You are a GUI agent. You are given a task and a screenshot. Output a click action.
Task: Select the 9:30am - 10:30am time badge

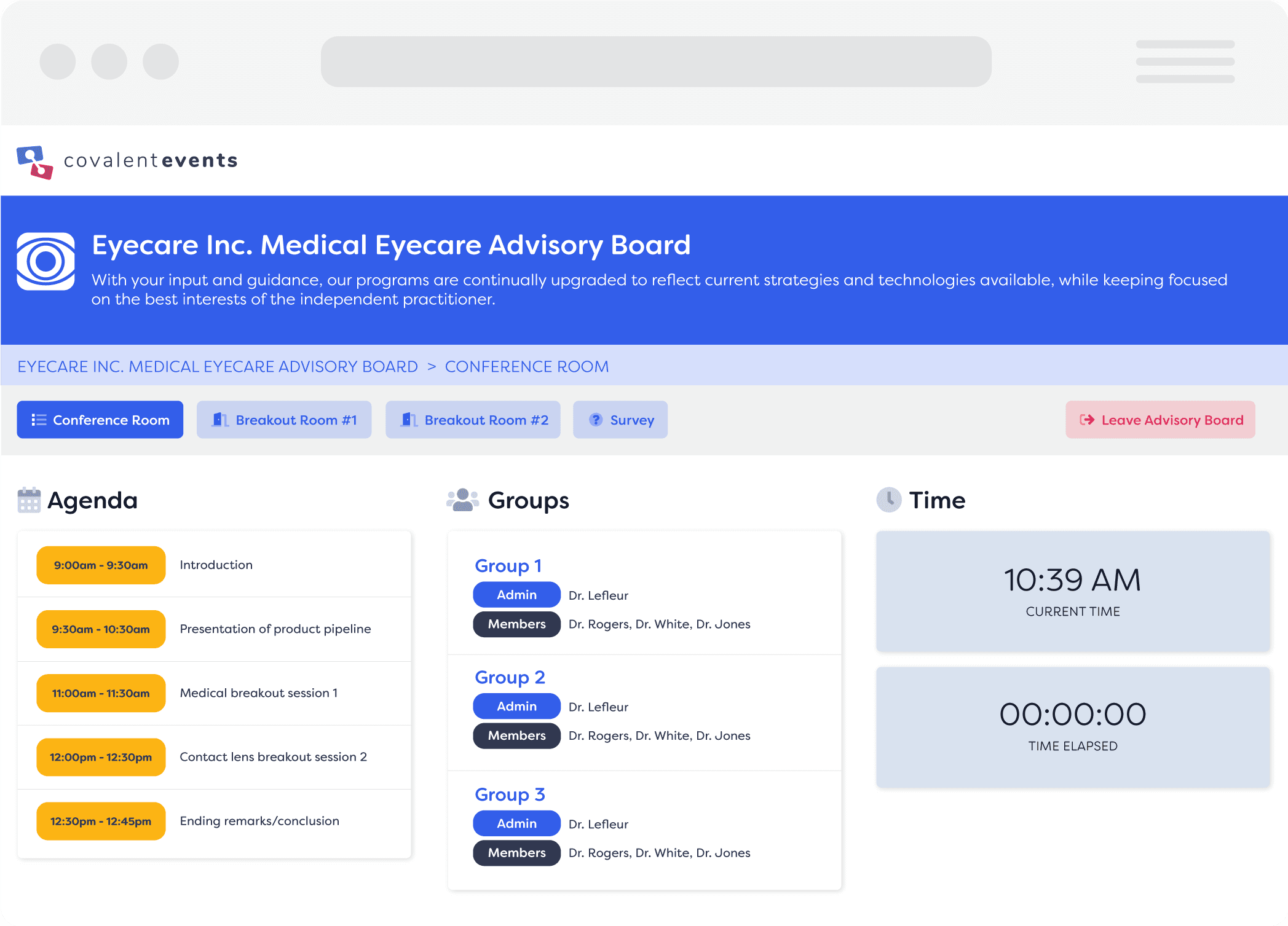(x=101, y=629)
